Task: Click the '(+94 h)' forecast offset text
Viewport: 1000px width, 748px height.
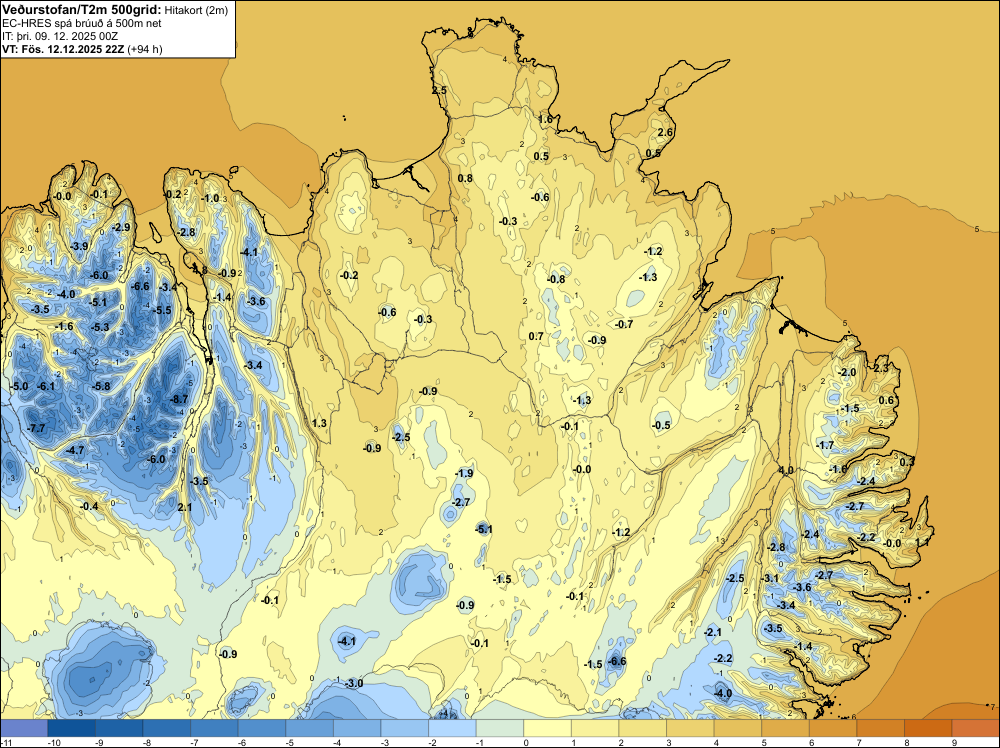Action: (145, 49)
